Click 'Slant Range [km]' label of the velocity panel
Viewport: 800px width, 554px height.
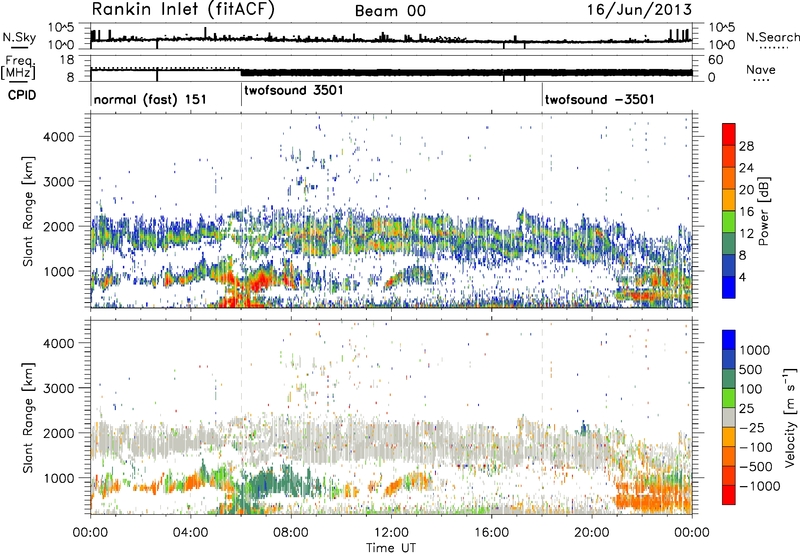point(27,418)
